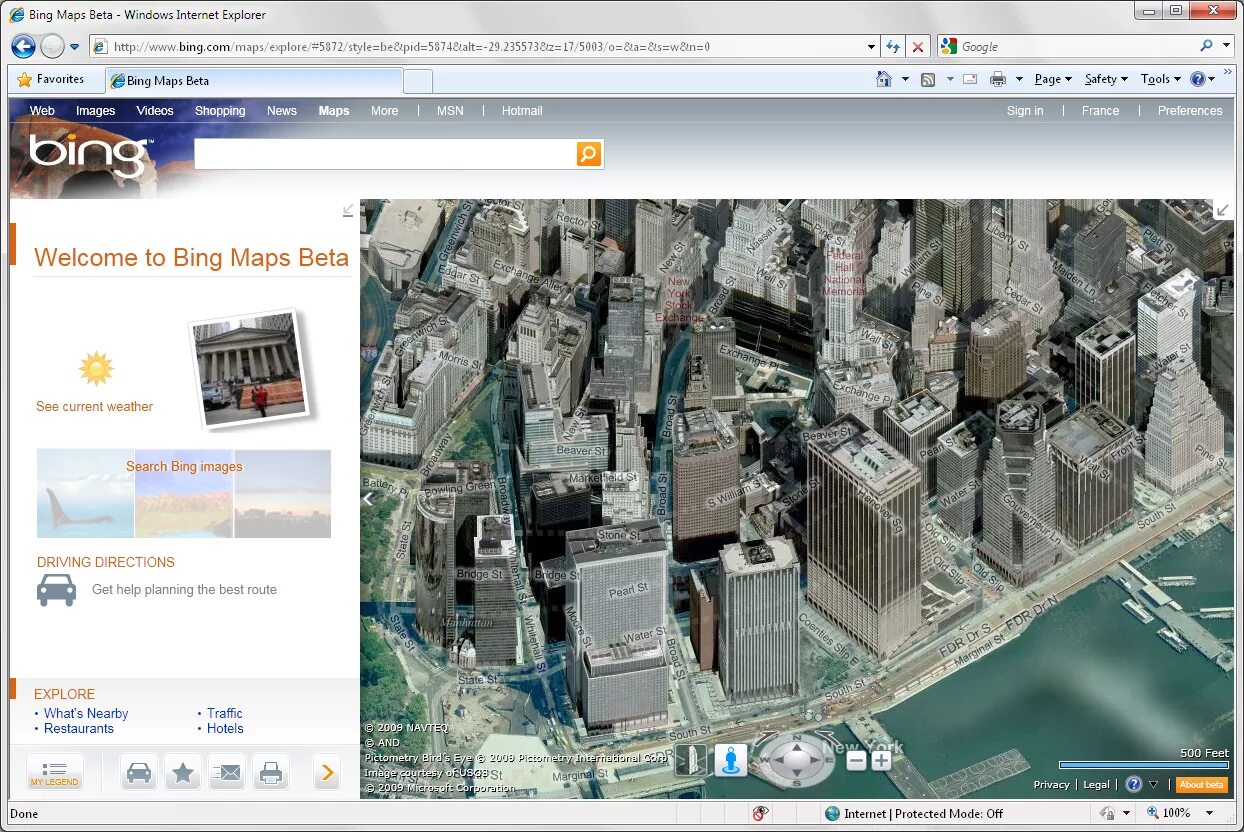Open the Home button dropdown arrow
The height and width of the screenshot is (832, 1244).
905,79
